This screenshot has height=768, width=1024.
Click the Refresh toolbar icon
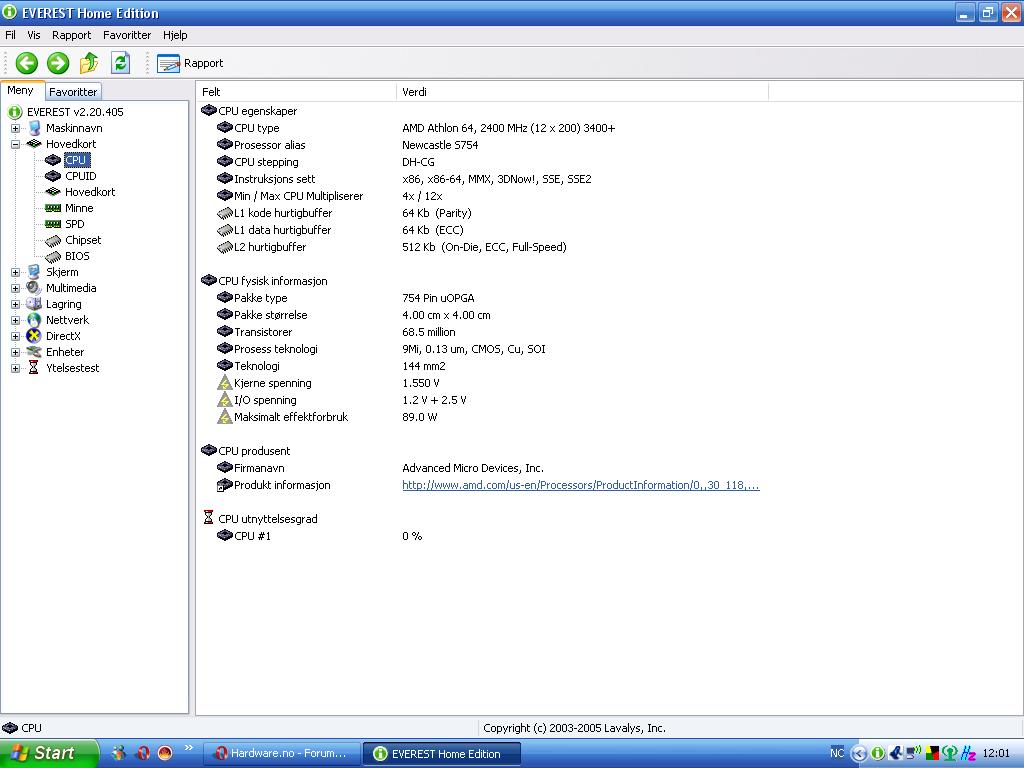[120, 63]
